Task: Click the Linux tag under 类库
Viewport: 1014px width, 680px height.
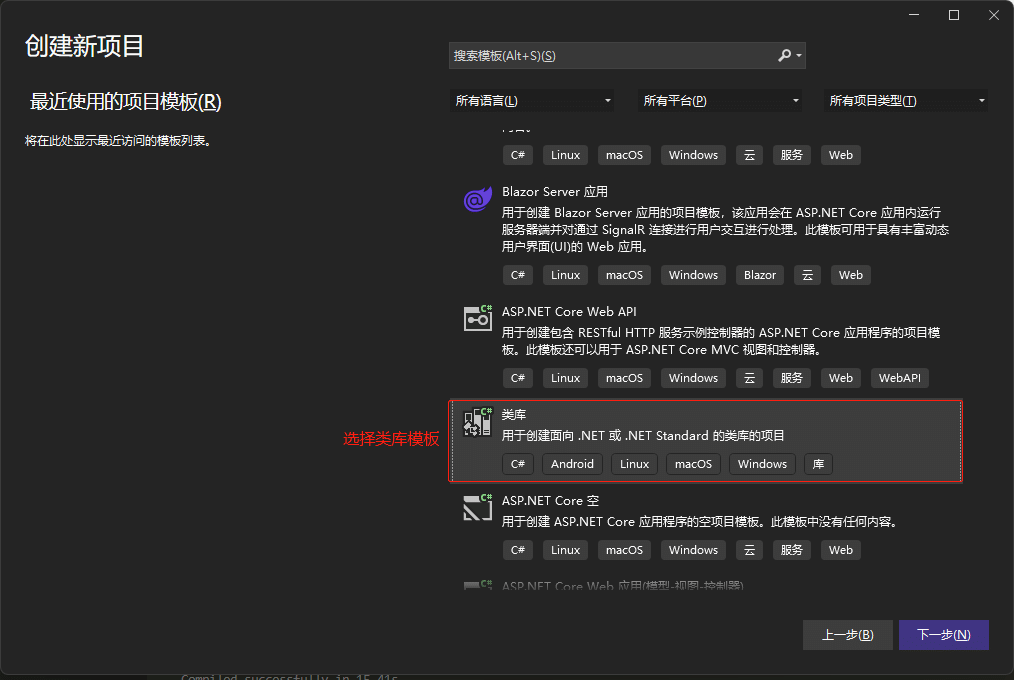Action: point(634,464)
